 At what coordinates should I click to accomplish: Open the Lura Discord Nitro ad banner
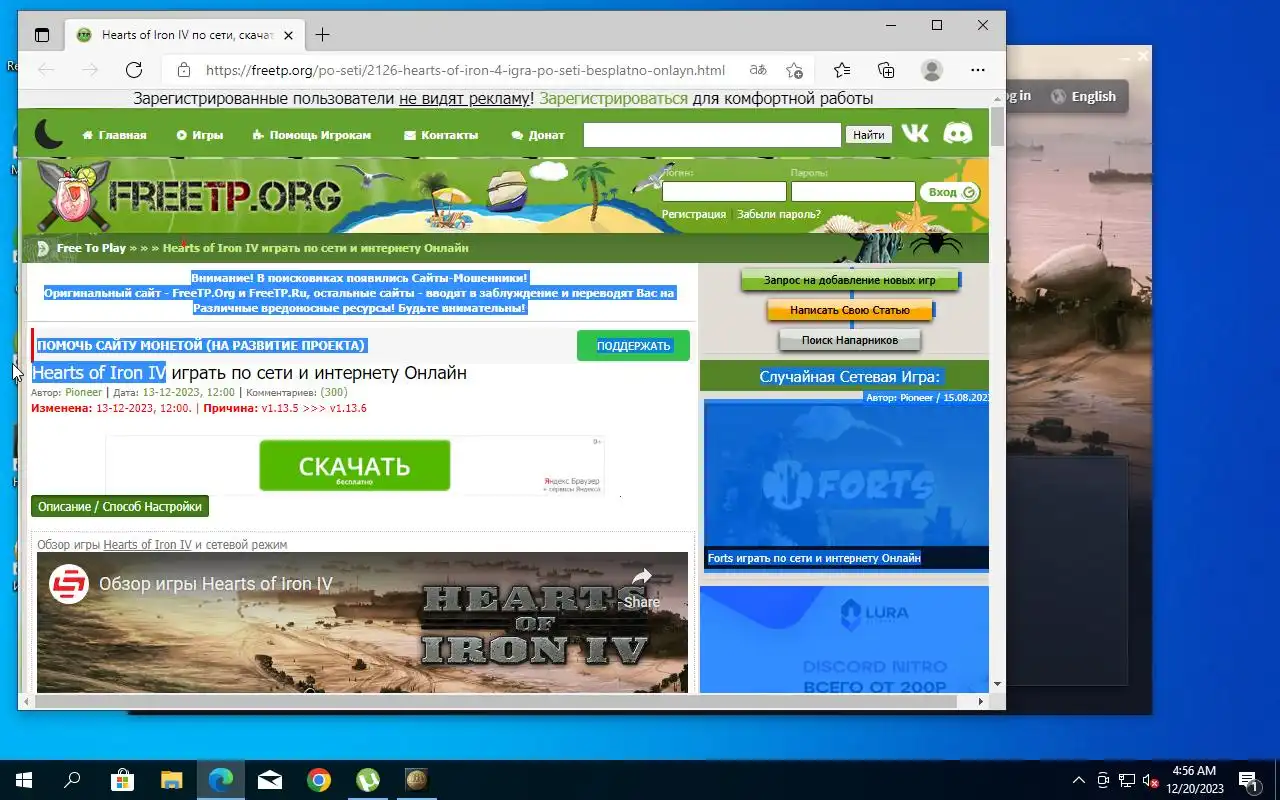click(844, 640)
